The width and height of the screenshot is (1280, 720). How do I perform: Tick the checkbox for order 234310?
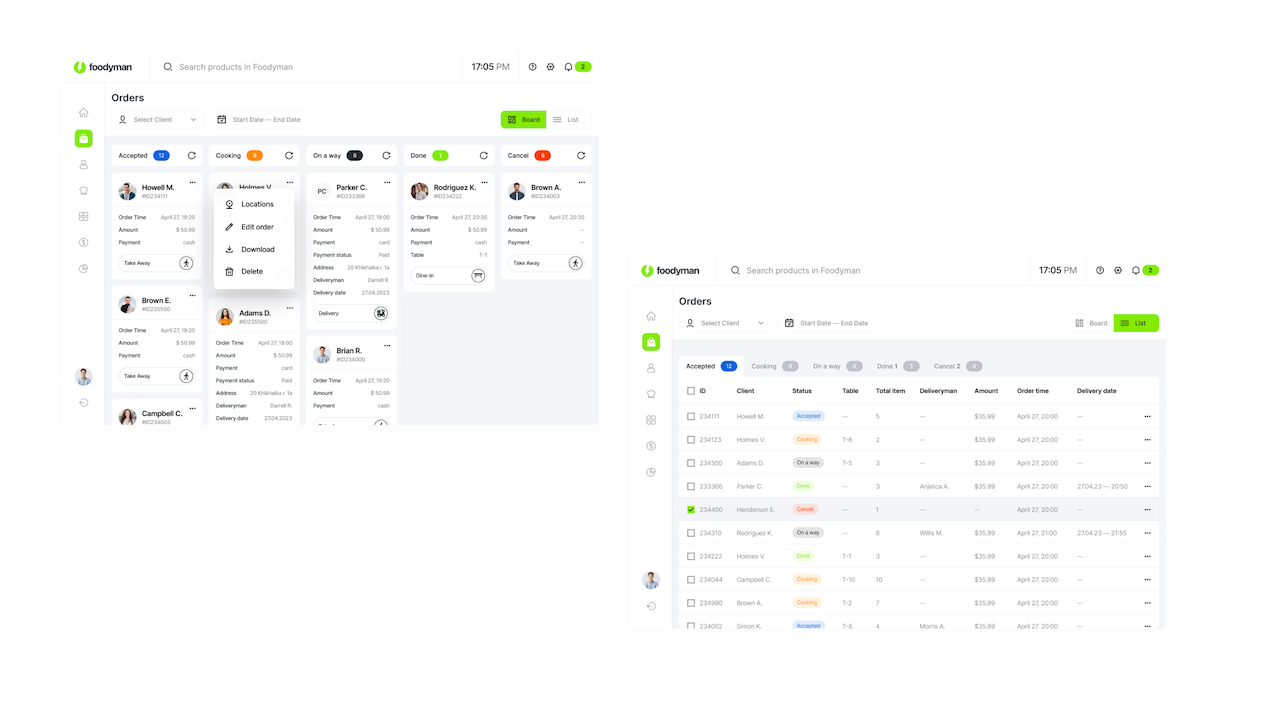(x=691, y=533)
